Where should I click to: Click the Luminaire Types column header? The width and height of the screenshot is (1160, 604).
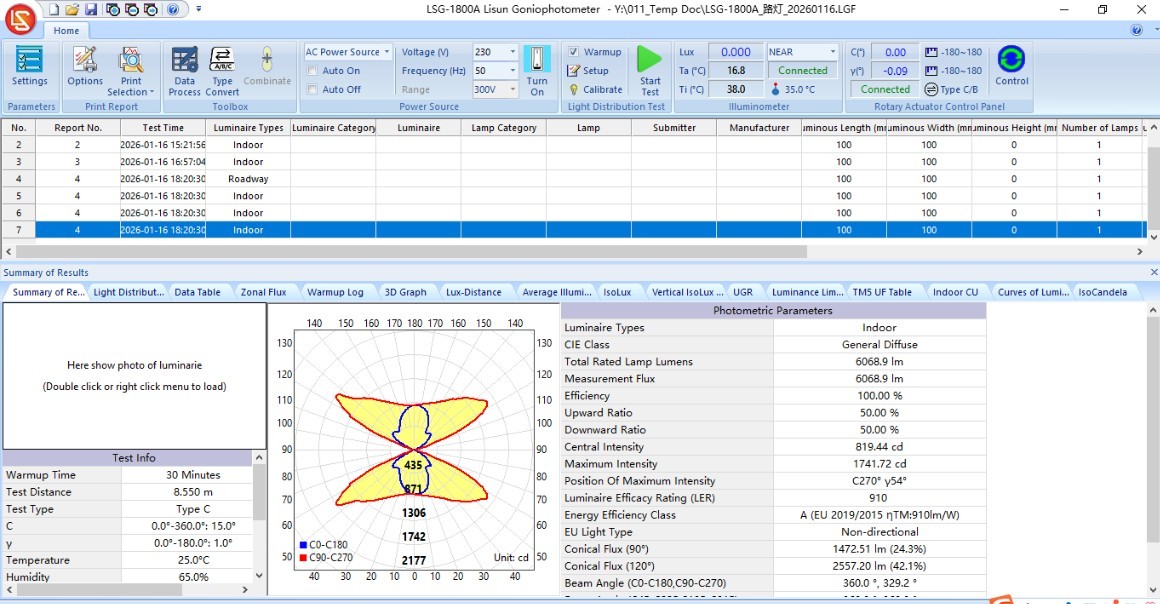pos(249,127)
